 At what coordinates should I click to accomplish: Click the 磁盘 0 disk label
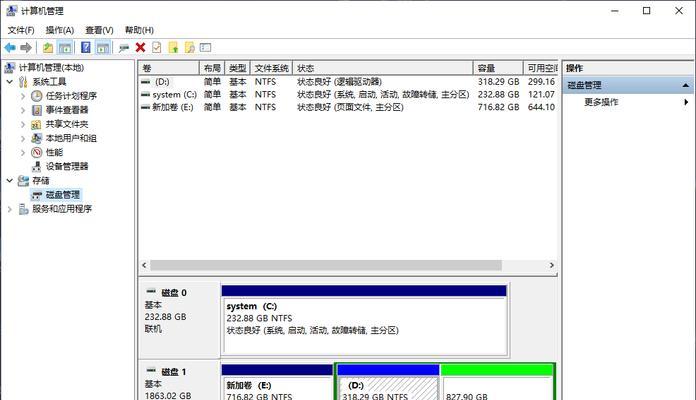[174, 293]
